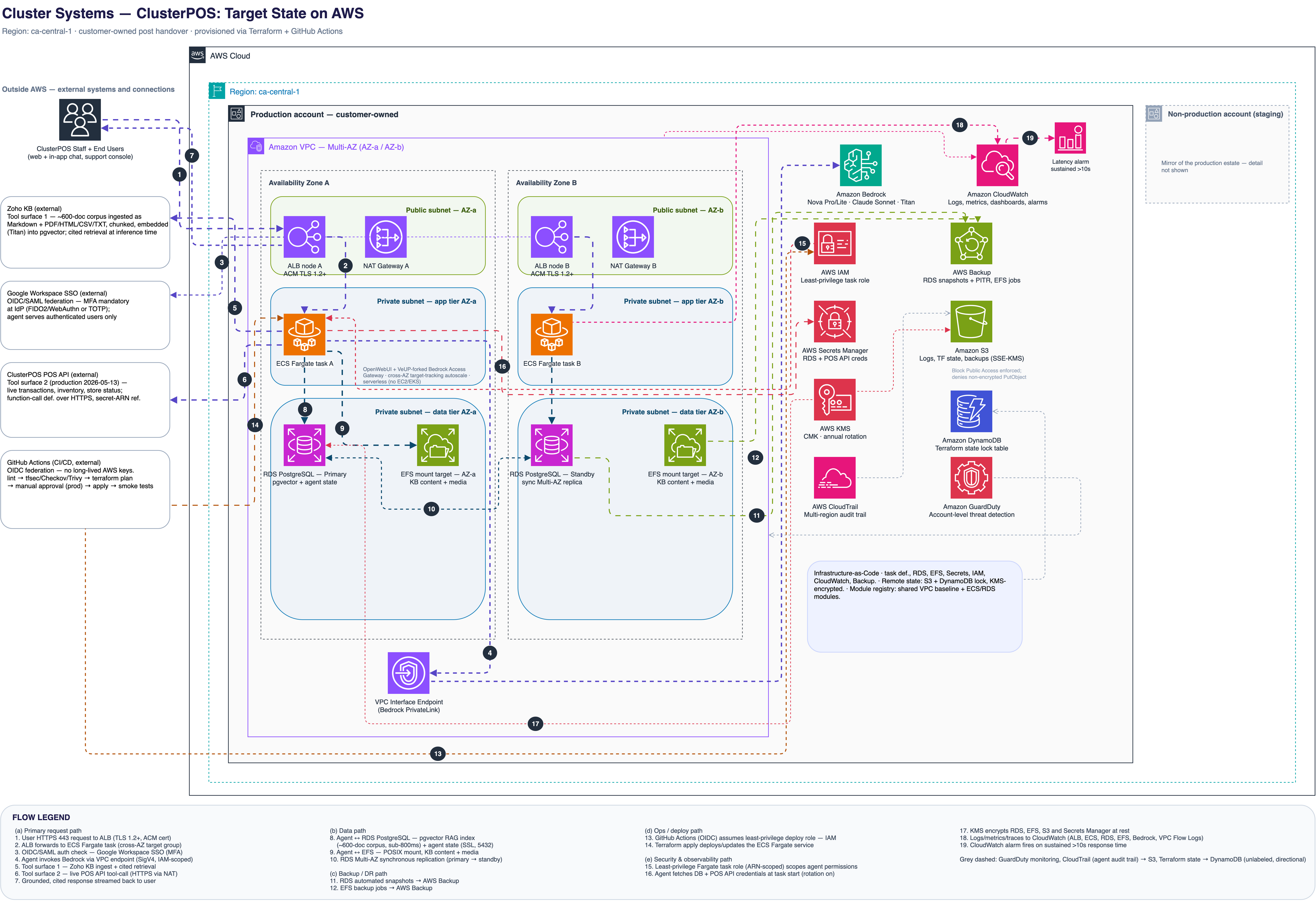Select the NAT Gateway A icon
The height and width of the screenshot is (908, 1316).
[x=386, y=237]
